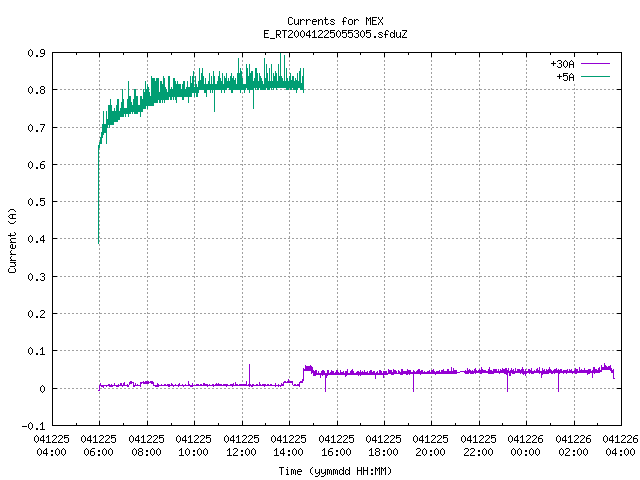Click the 041225 06:00 x-axis tick label
The width and height of the screenshot is (640, 480).
click(x=98, y=446)
